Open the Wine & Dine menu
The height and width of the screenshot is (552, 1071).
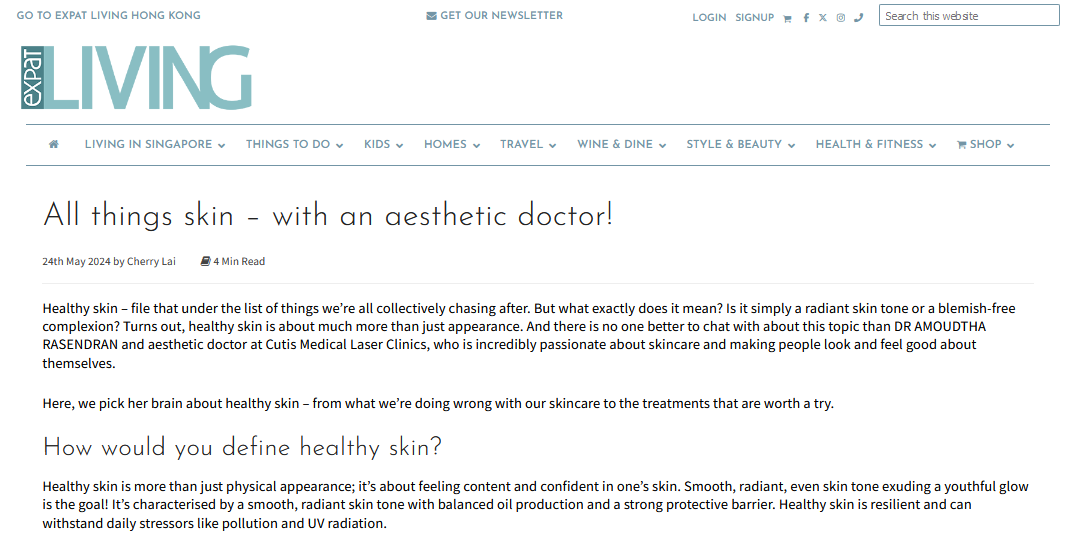click(x=621, y=145)
